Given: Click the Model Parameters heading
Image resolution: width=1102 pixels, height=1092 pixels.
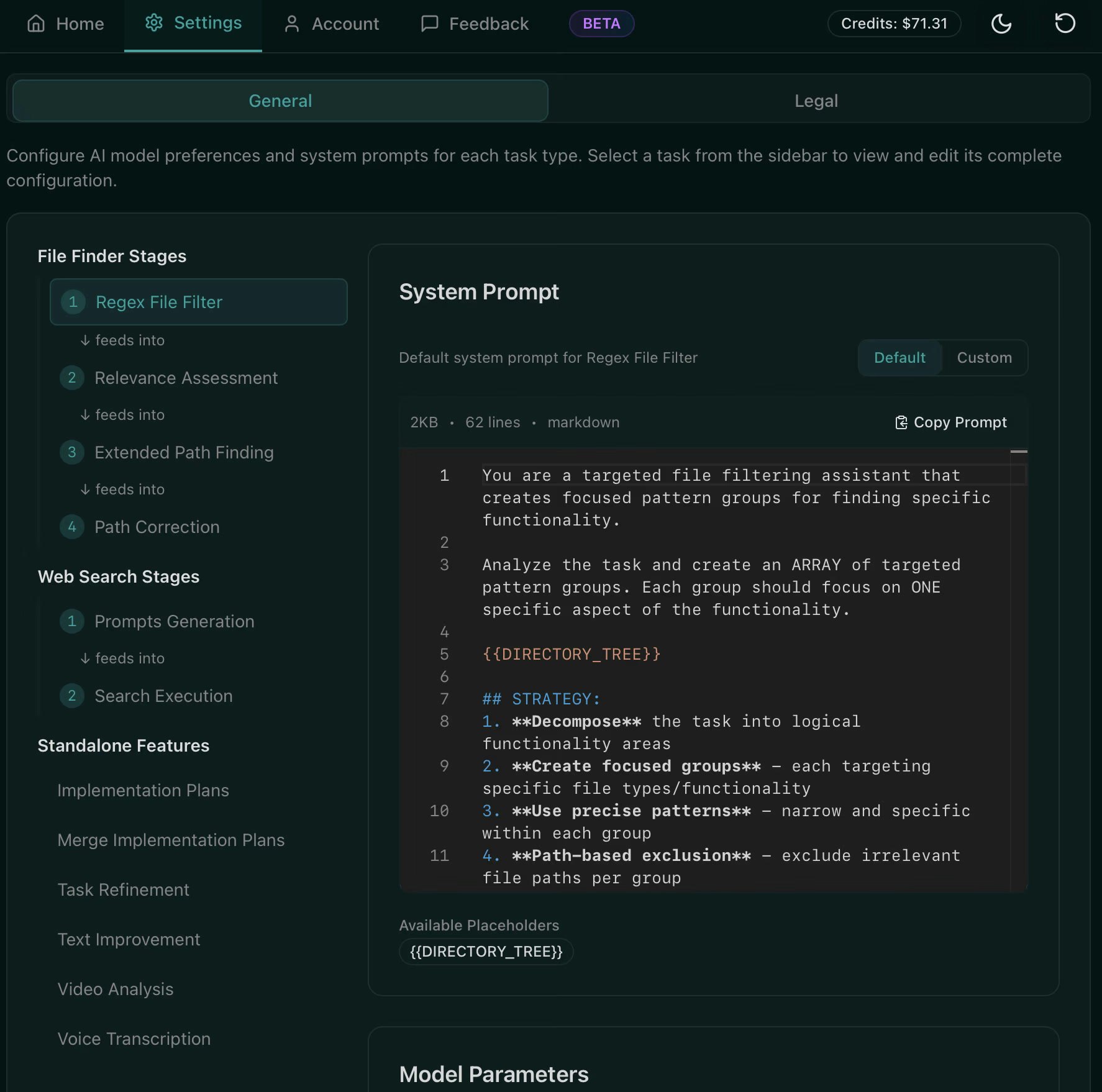Looking at the screenshot, I should point(494,1074).
